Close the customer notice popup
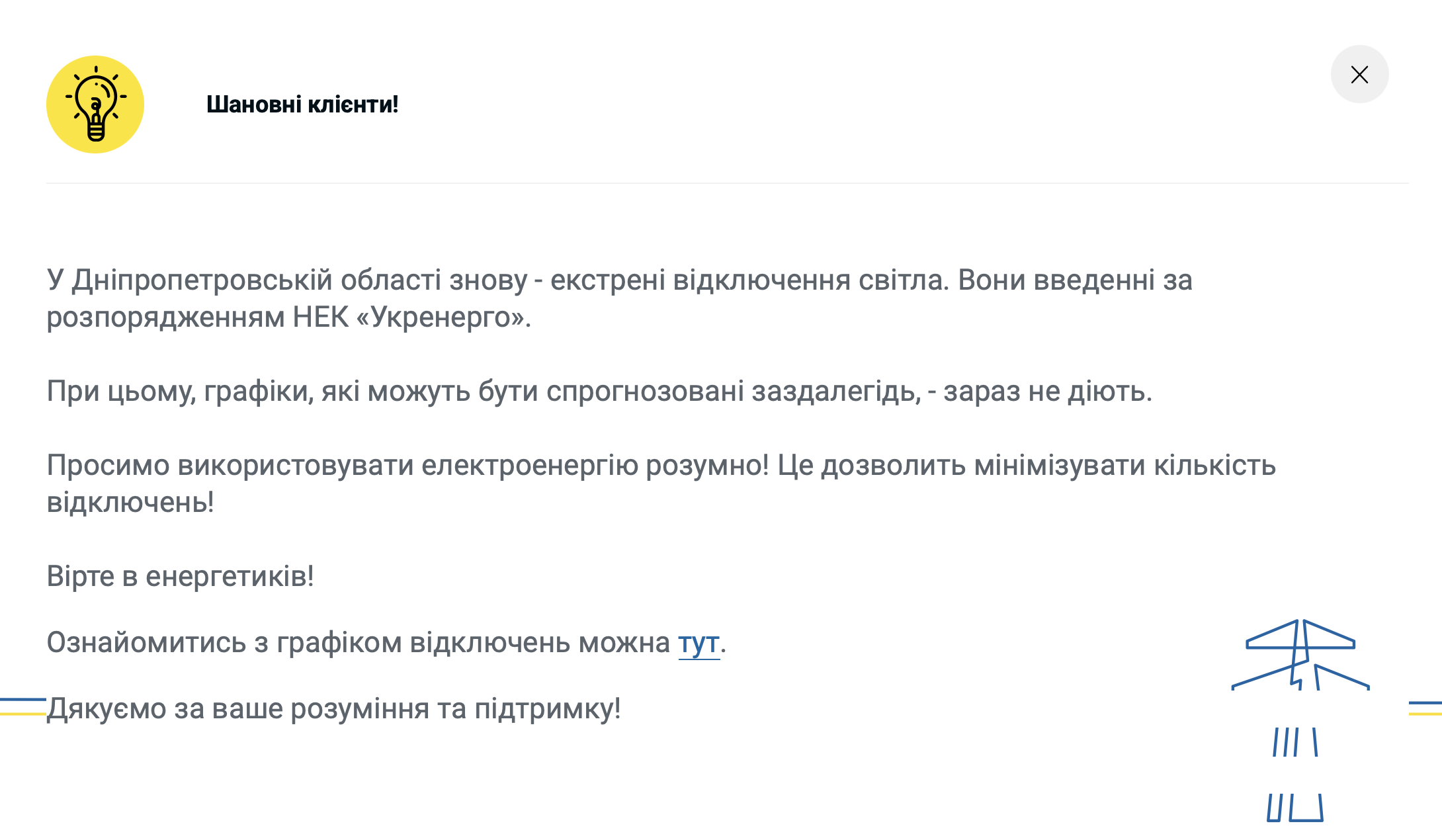Screen dimensions: 1442x840 pyautogui.click(x=1359, y=75)
